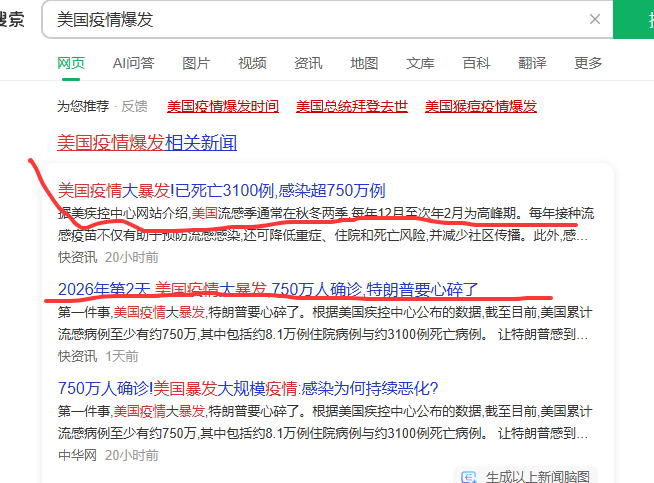
Task: Click source text 中华网 20小时前
Action: tap(108, 455)
